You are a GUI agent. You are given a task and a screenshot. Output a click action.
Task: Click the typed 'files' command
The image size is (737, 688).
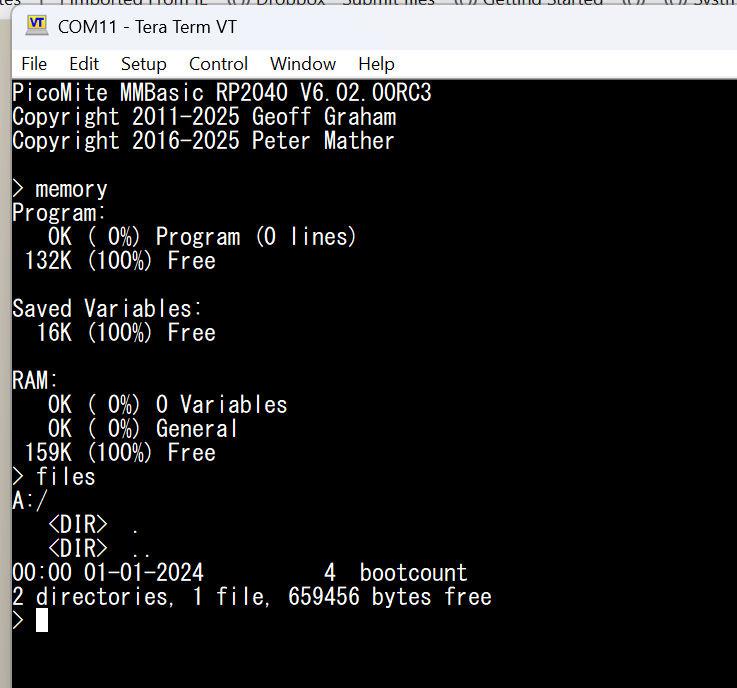pos(66,477)
